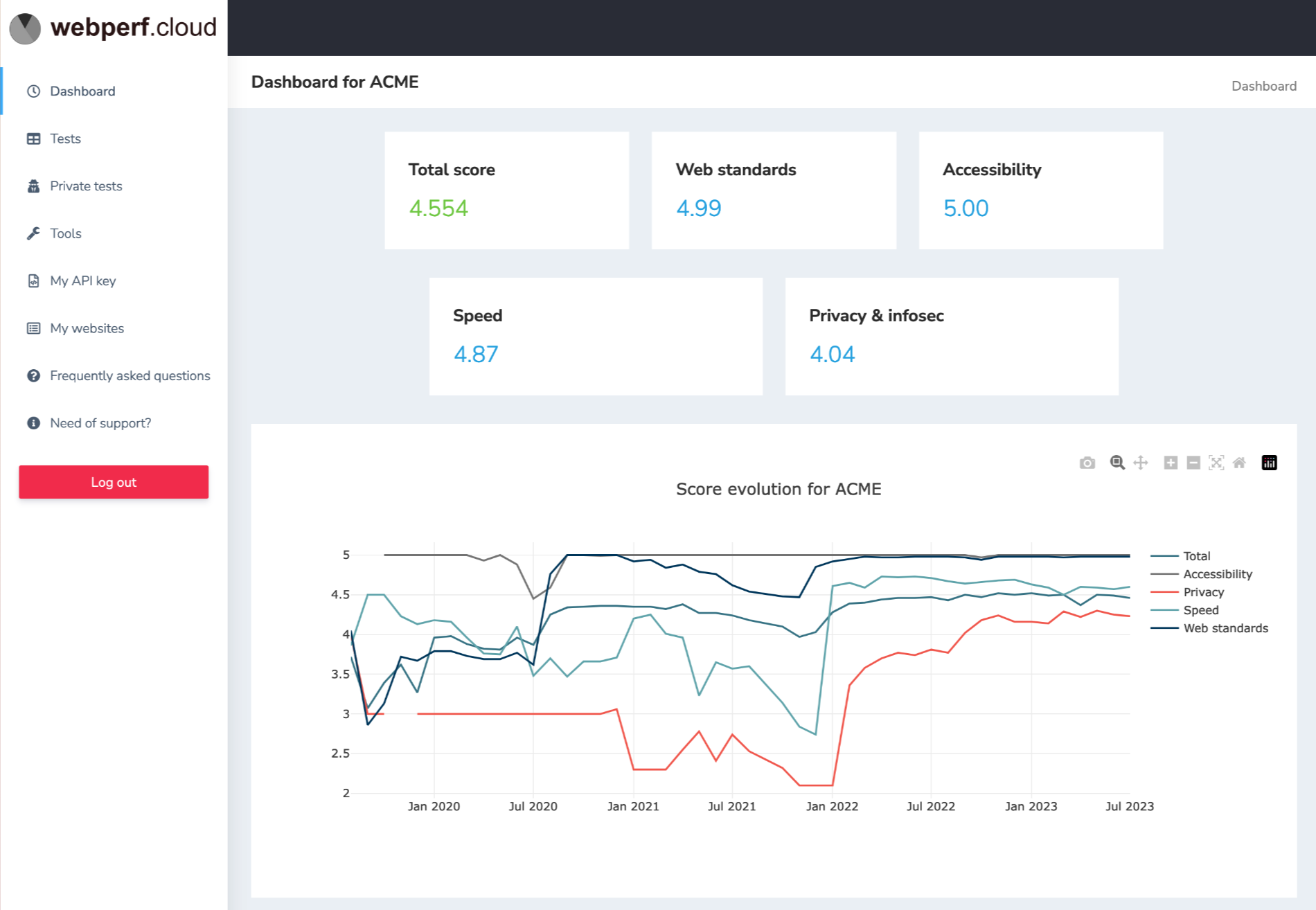
Task: Click the Privacy & infosec score card
Action: (x=950, y=337)
